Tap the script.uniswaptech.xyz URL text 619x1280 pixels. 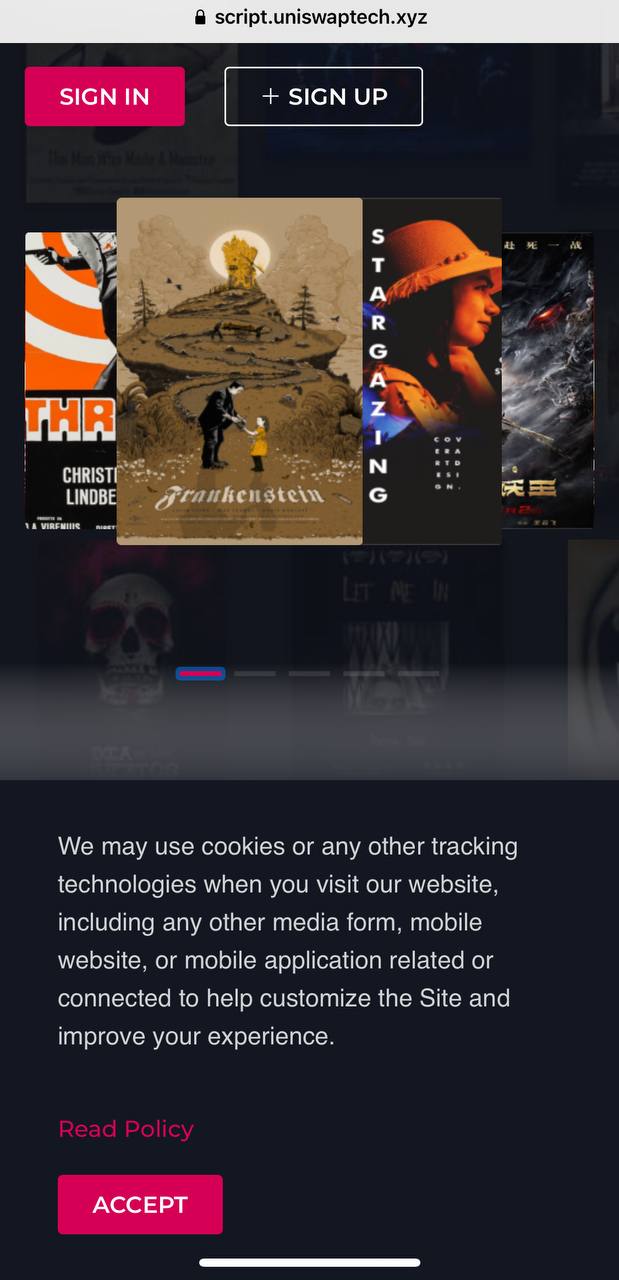[321, 17]
